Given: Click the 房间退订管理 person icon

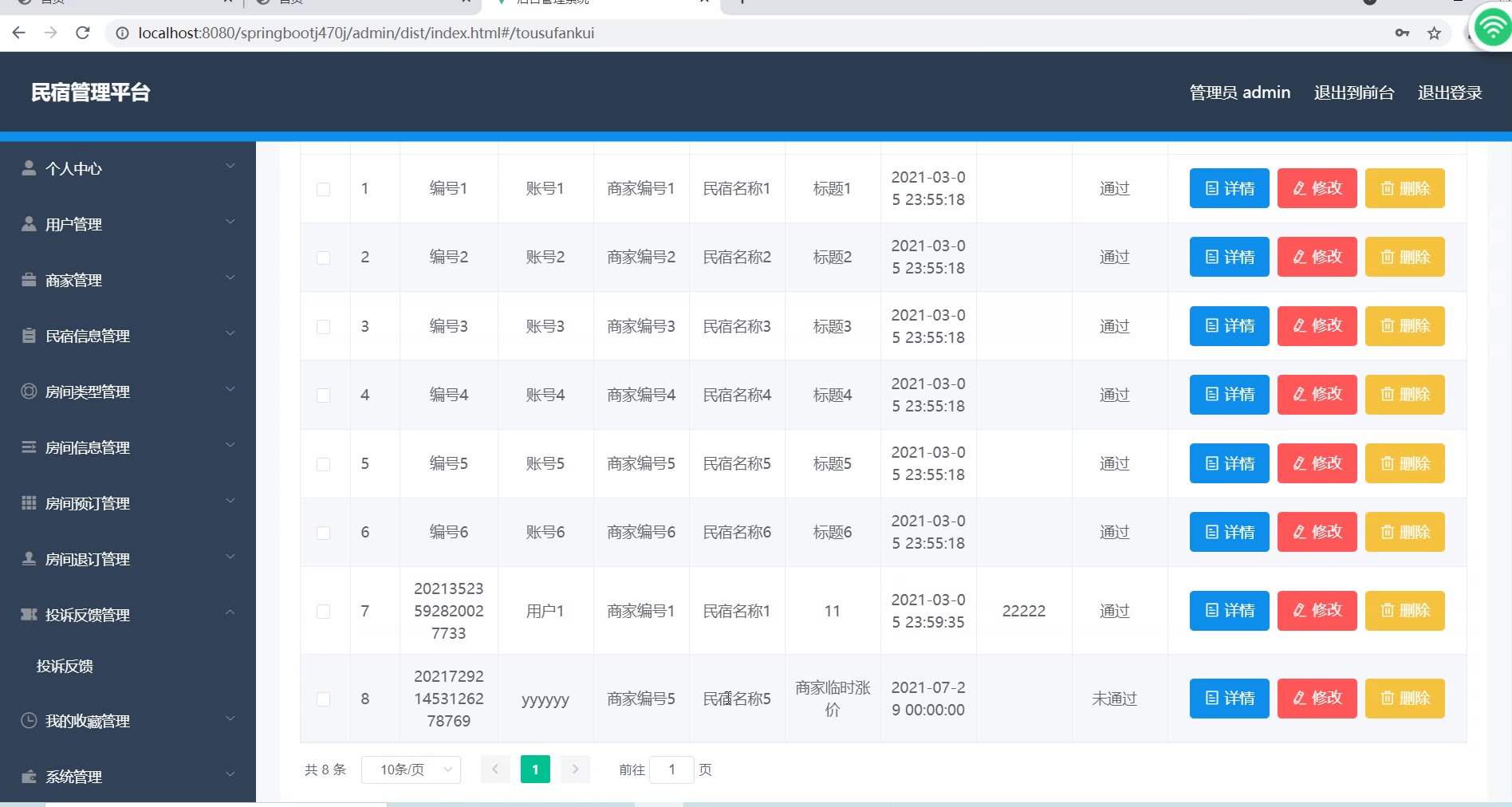Looking at the screenshot, I should click(x=29, y=558).
